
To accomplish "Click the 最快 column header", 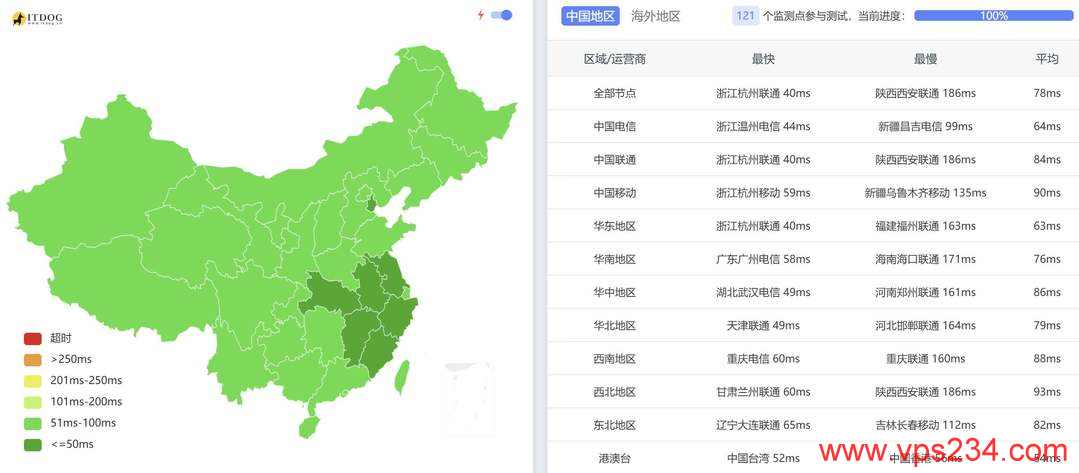I will coord(763,59).
